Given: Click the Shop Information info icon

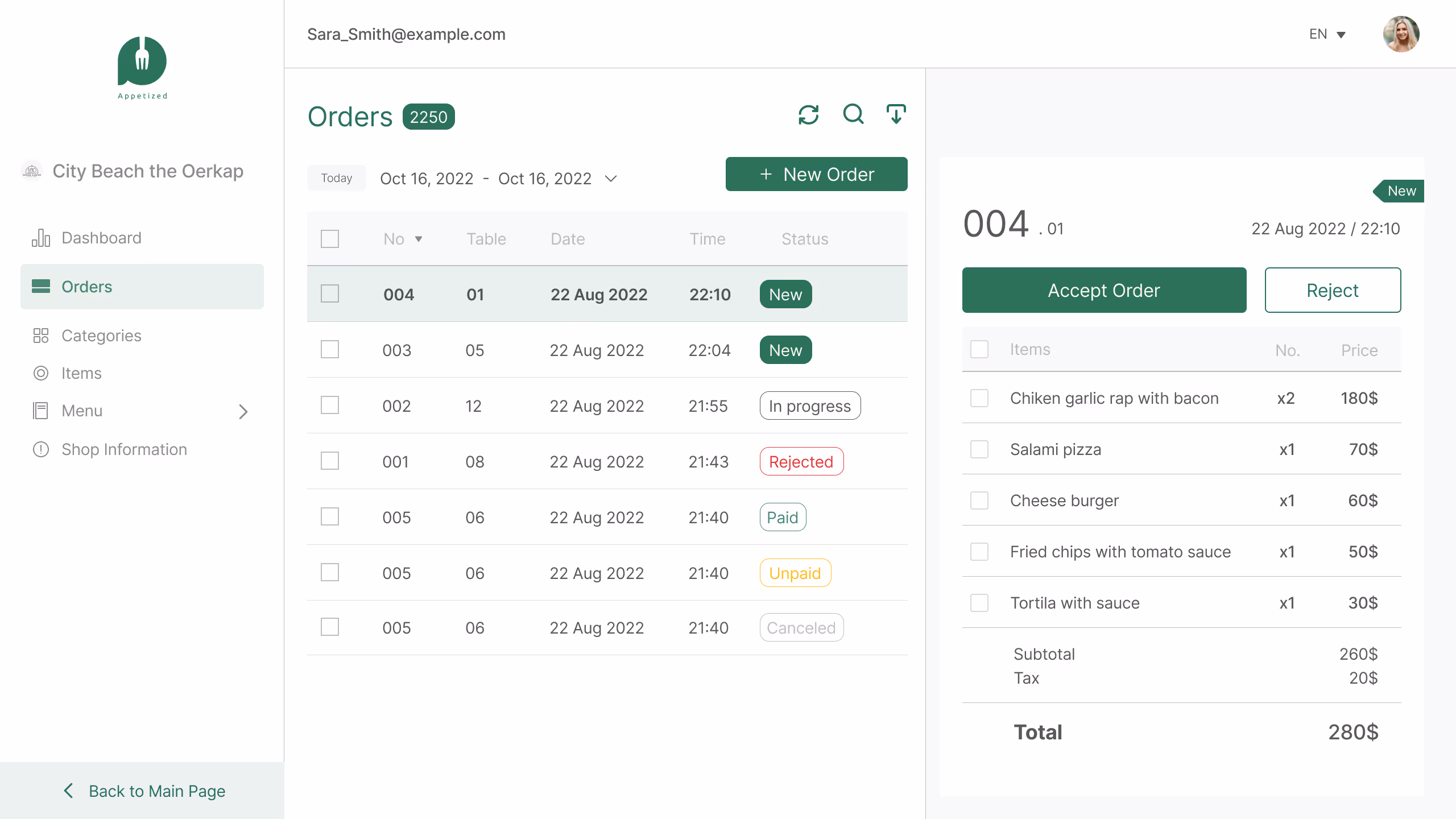Looking at the screenshot, I should point(41,449).
